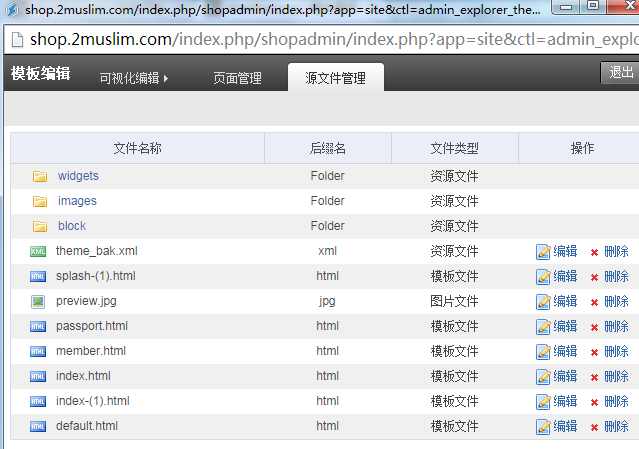639x449 pixels.
Task: Open the block folder link
Action: tap(72, 226)
